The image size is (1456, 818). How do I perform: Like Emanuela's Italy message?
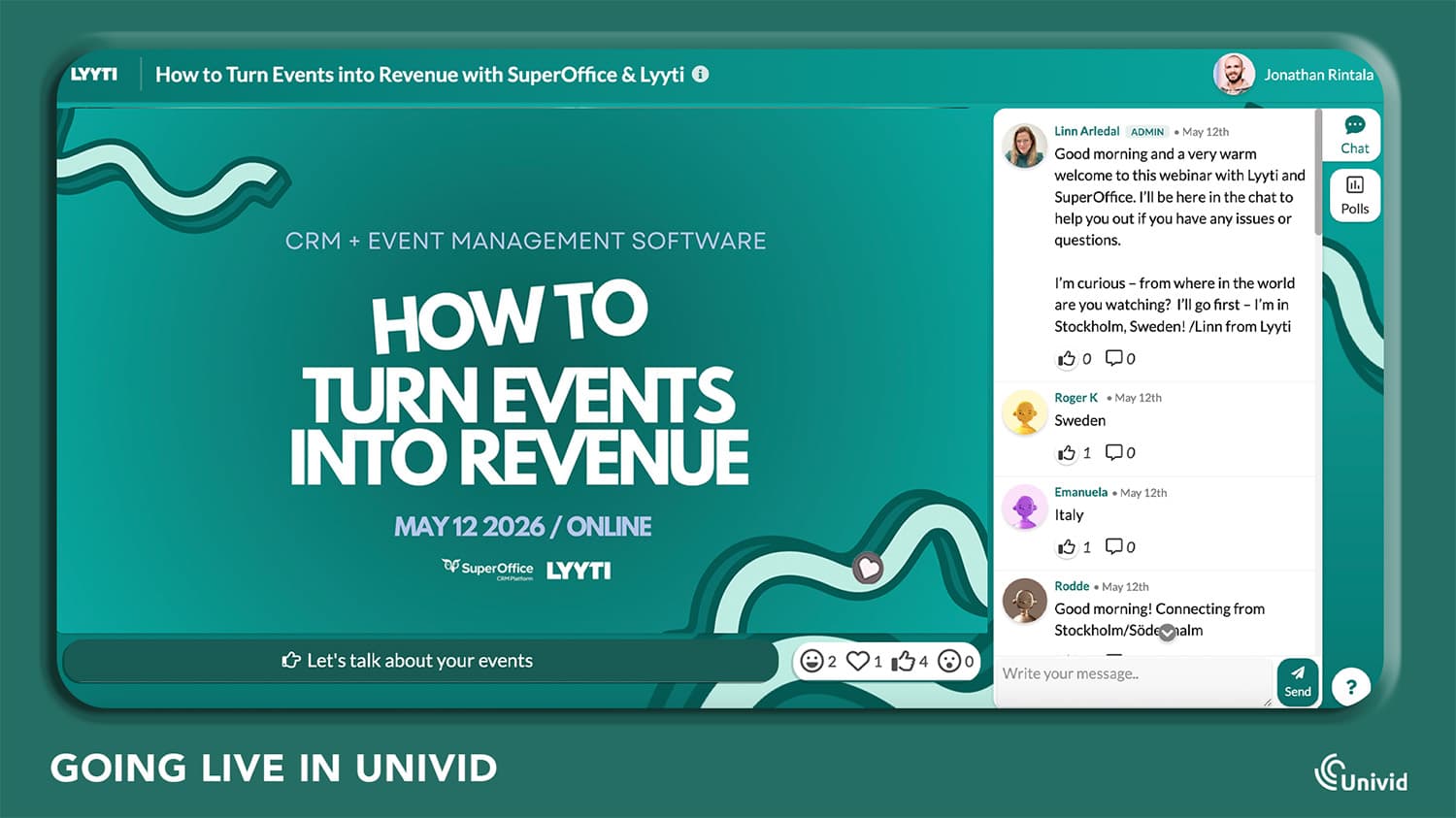tap(1067, 546)
